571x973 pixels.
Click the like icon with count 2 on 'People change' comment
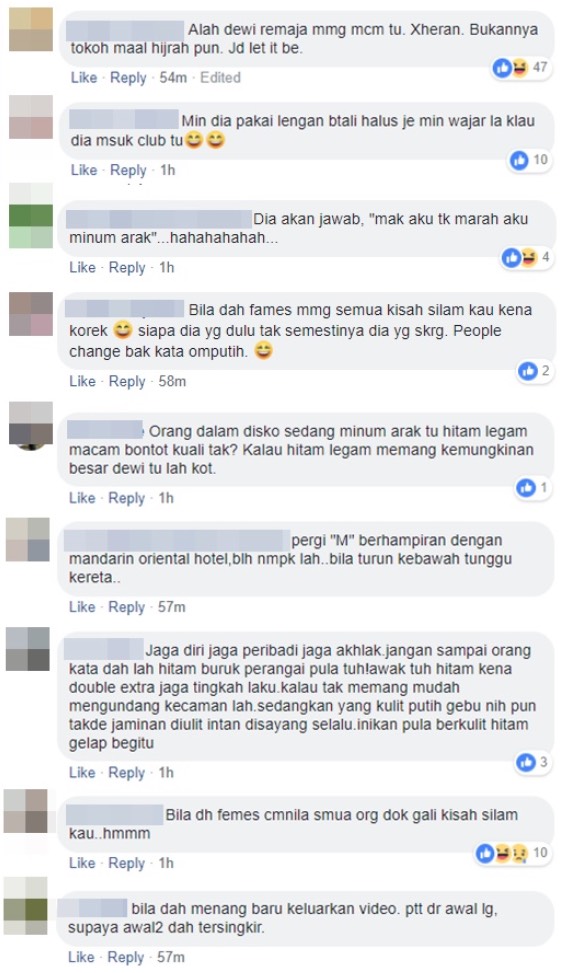click(534, 371)
